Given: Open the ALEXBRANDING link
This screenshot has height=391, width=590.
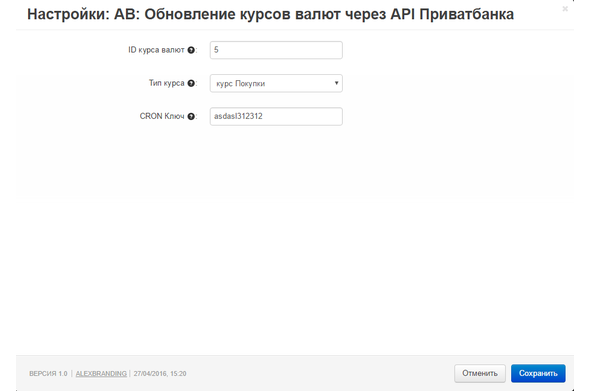Looking at the screenshot, I should click(x=101, y=374).
